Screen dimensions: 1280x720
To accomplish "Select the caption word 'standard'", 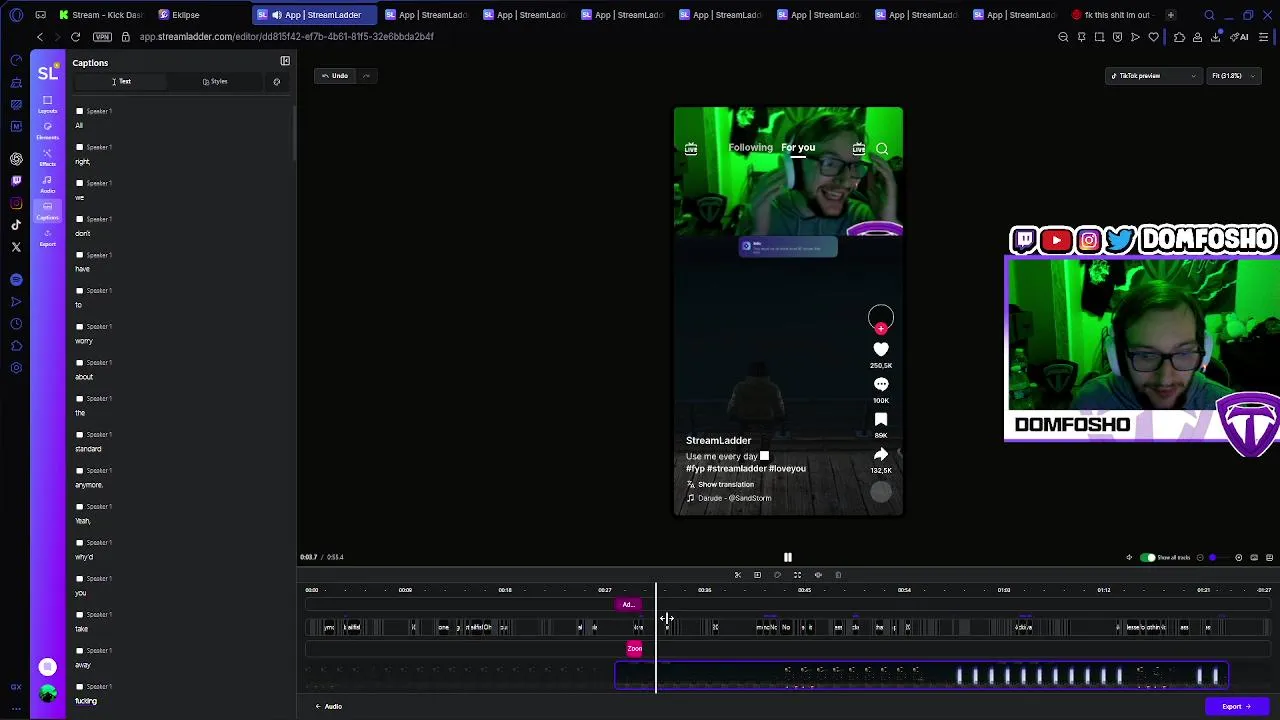I will [88, 449].
